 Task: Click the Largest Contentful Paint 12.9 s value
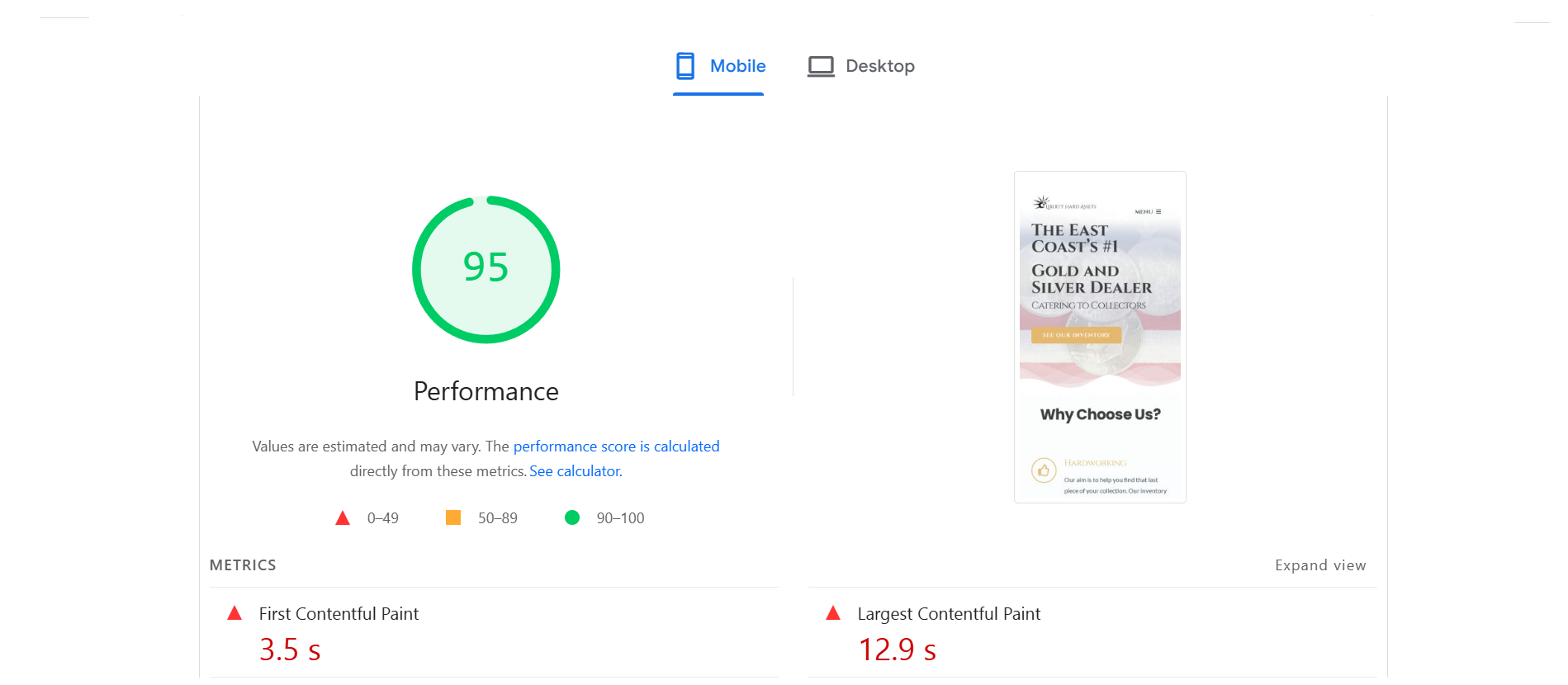tap(897, 650)
